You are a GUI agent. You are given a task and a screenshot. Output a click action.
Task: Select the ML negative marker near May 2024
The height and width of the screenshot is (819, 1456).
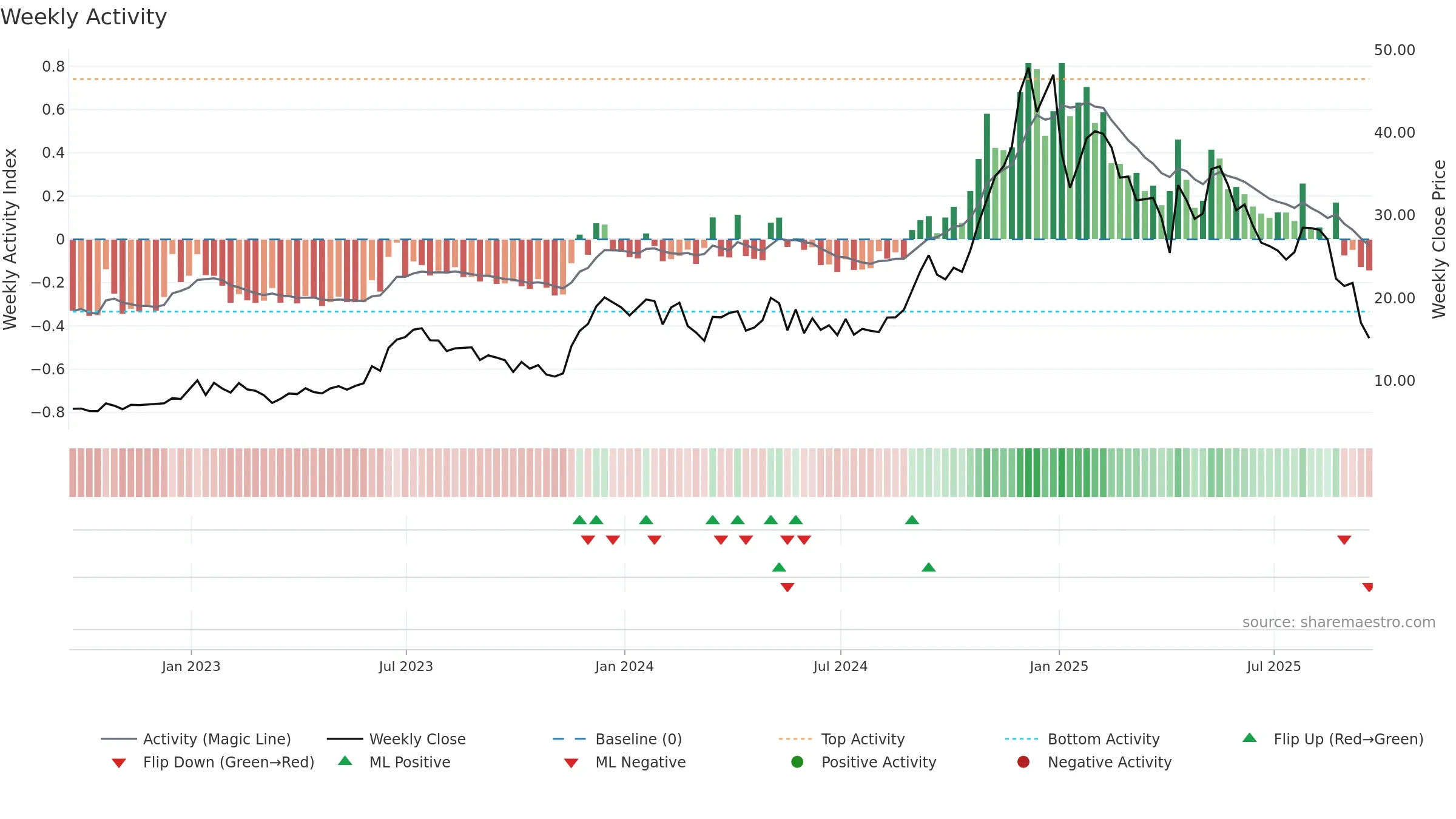pyautogui.click(x=787, y=587)
